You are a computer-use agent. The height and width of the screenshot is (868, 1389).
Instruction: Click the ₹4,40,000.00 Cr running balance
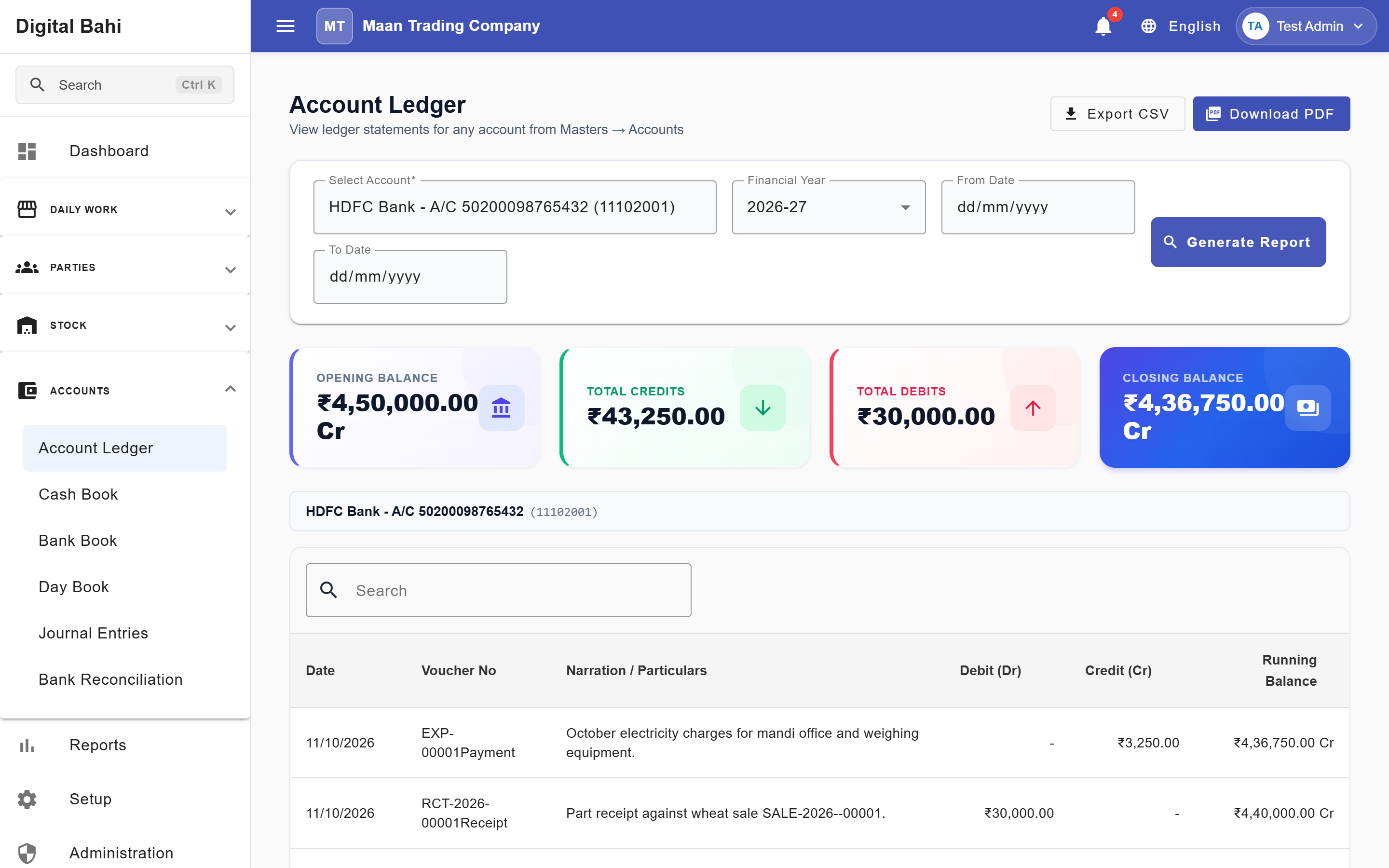(1283, 813)
